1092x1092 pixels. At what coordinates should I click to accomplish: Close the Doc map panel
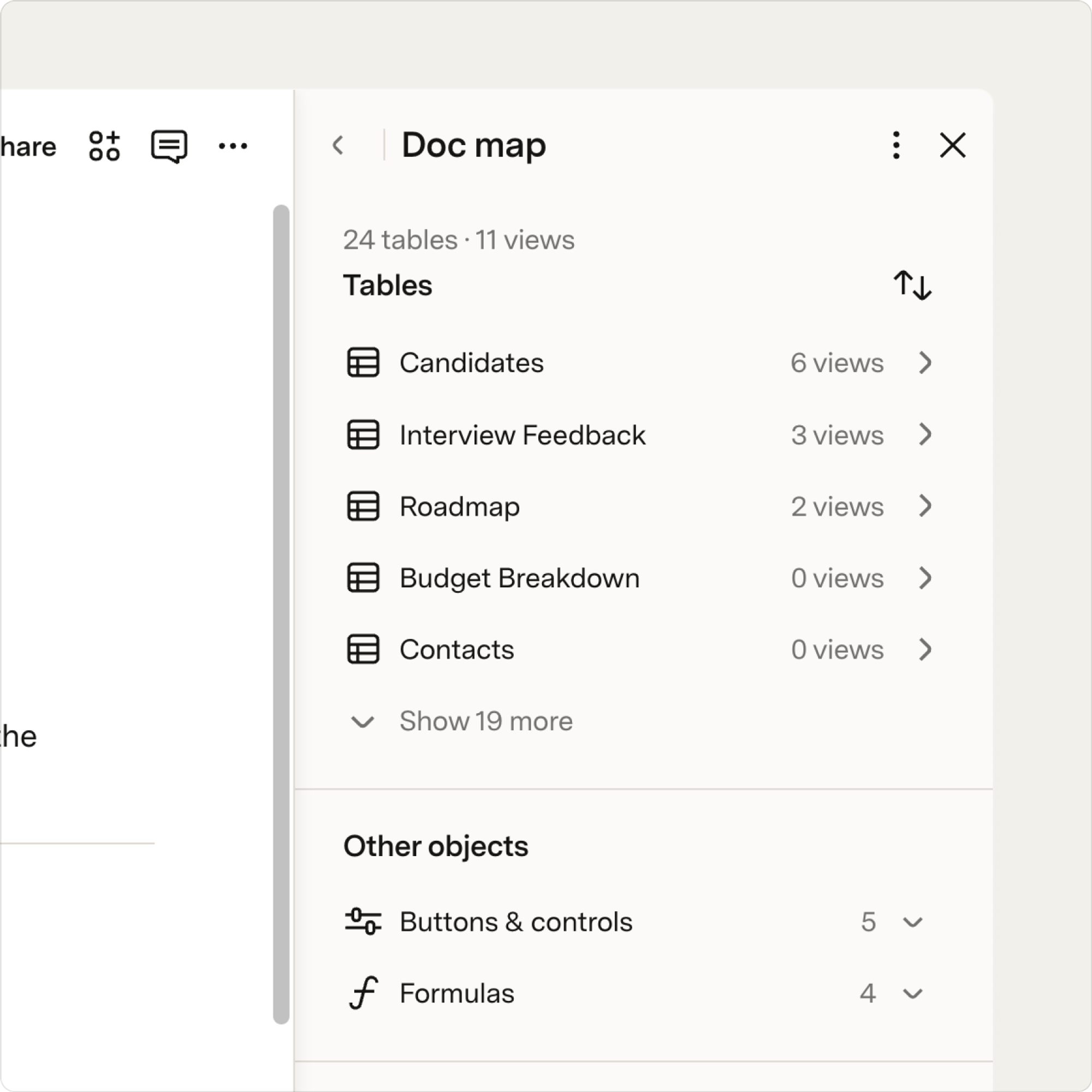[953, 145]
